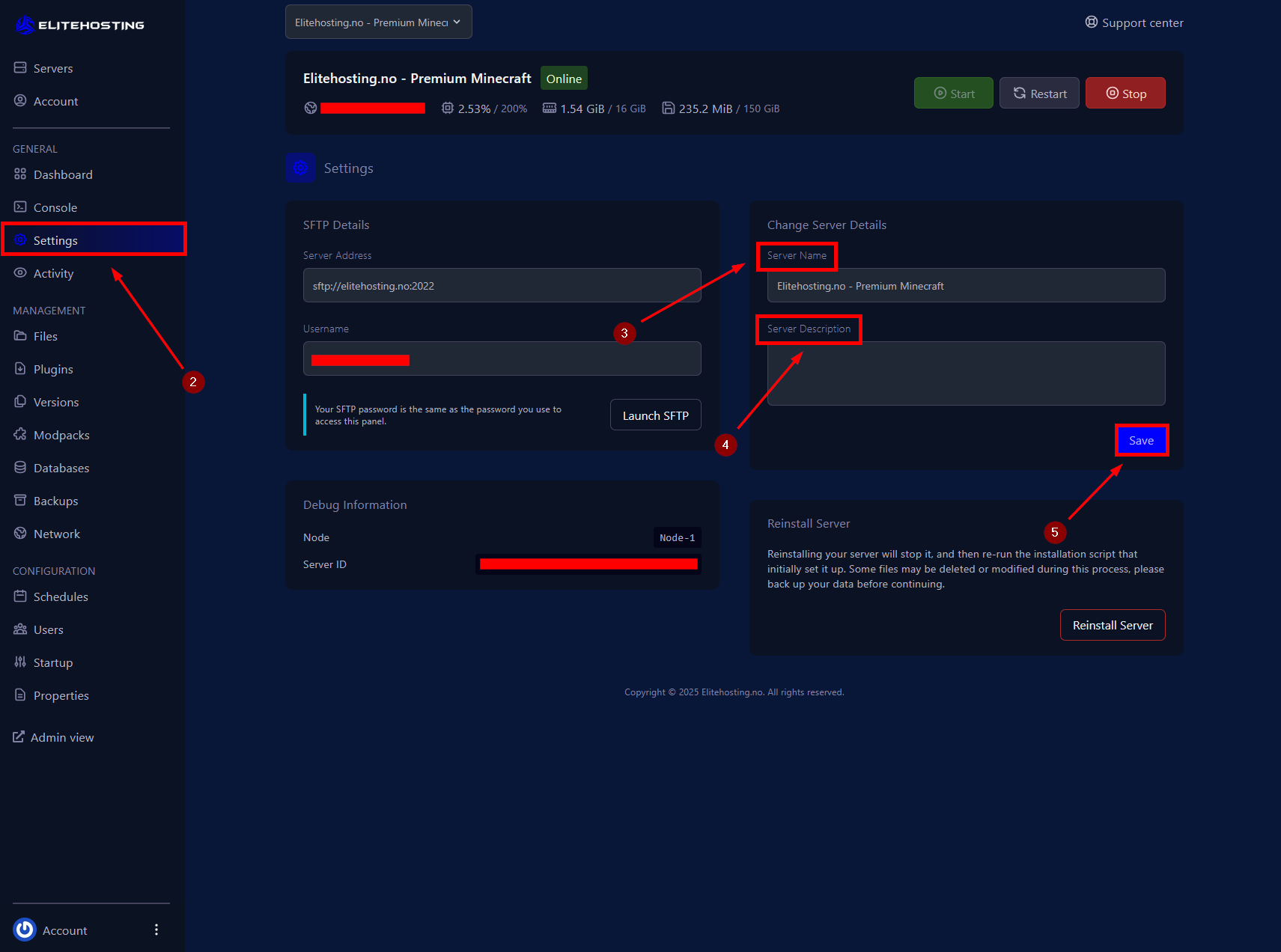Screen dimensions: 1281x952
Task: Click the CPU usage chip icon
Action: pyautogui.click(x=448, y=108)
